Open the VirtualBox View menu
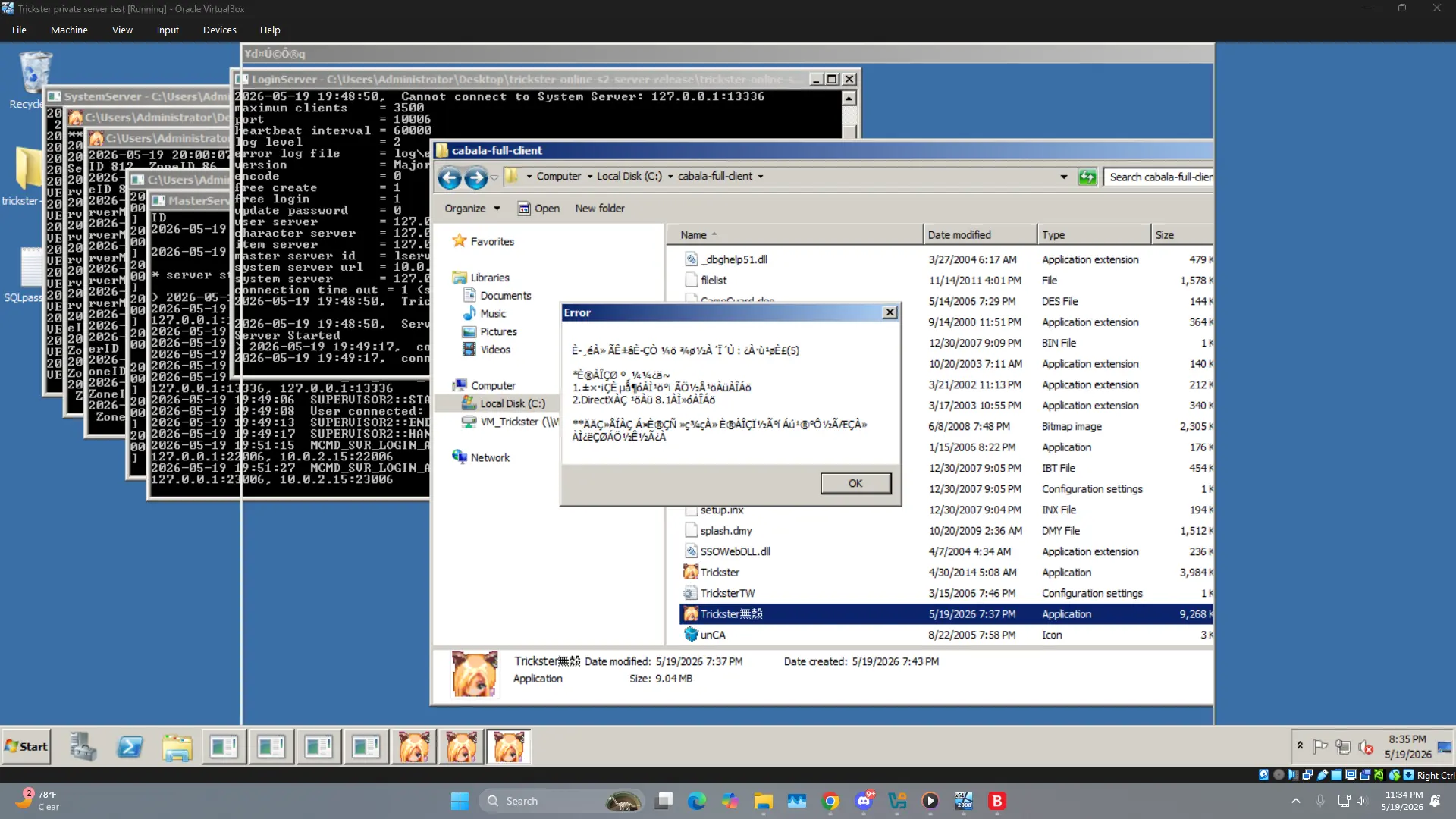This screenshot has height=819, width=1456. point(122,30)
